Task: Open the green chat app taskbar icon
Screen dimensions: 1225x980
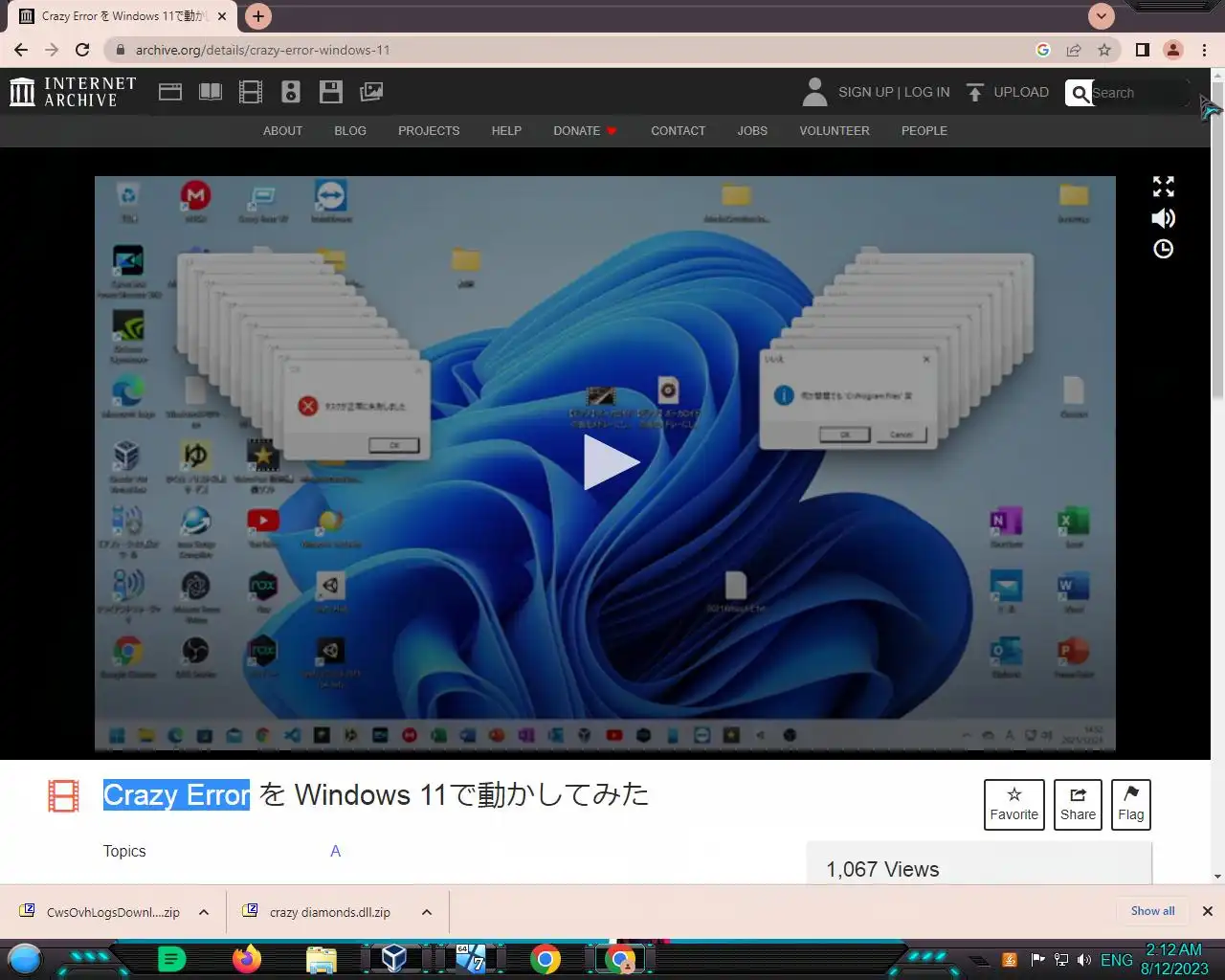Action: coord(171,959)
